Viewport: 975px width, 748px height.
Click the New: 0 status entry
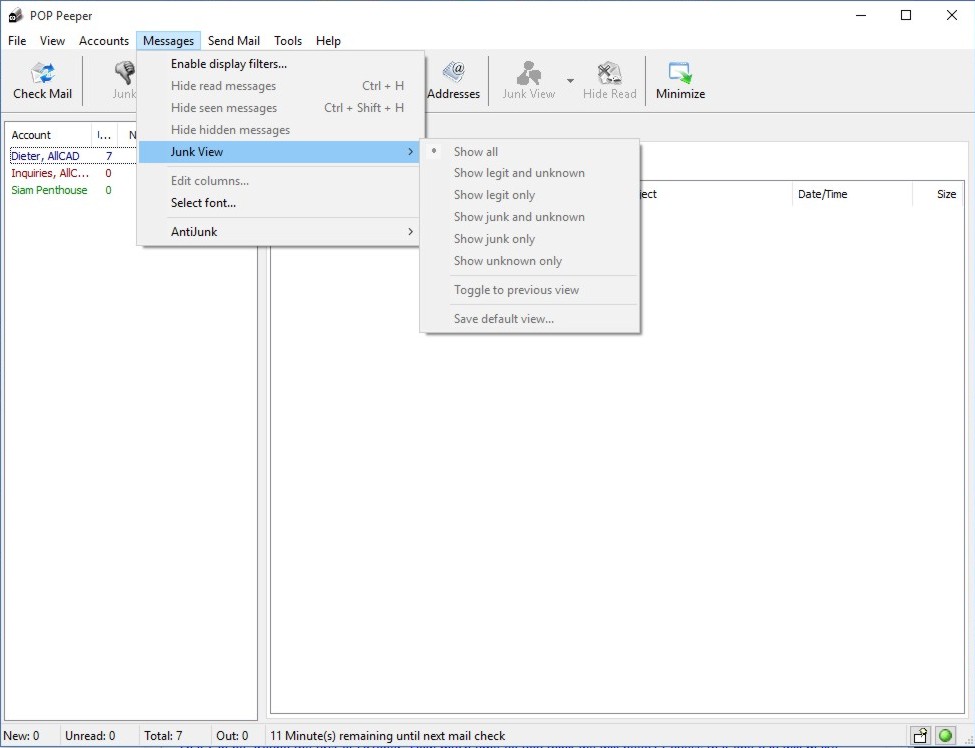click(22, 736)
